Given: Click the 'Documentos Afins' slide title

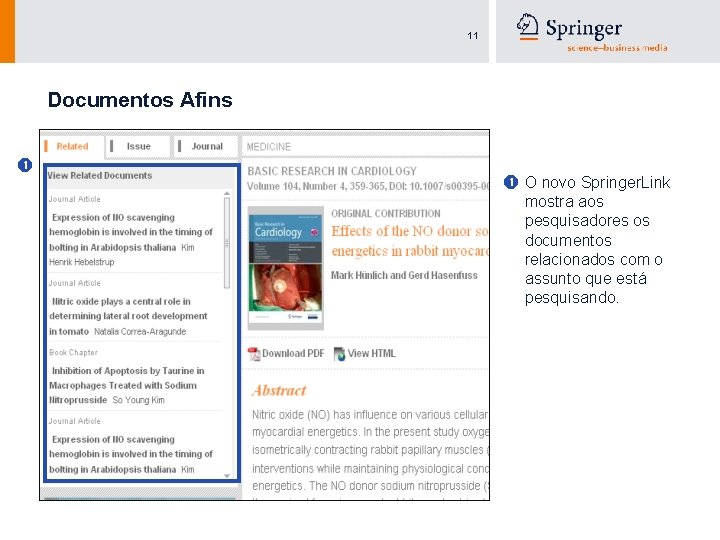Looking at the screenshot, I should 140,100.
